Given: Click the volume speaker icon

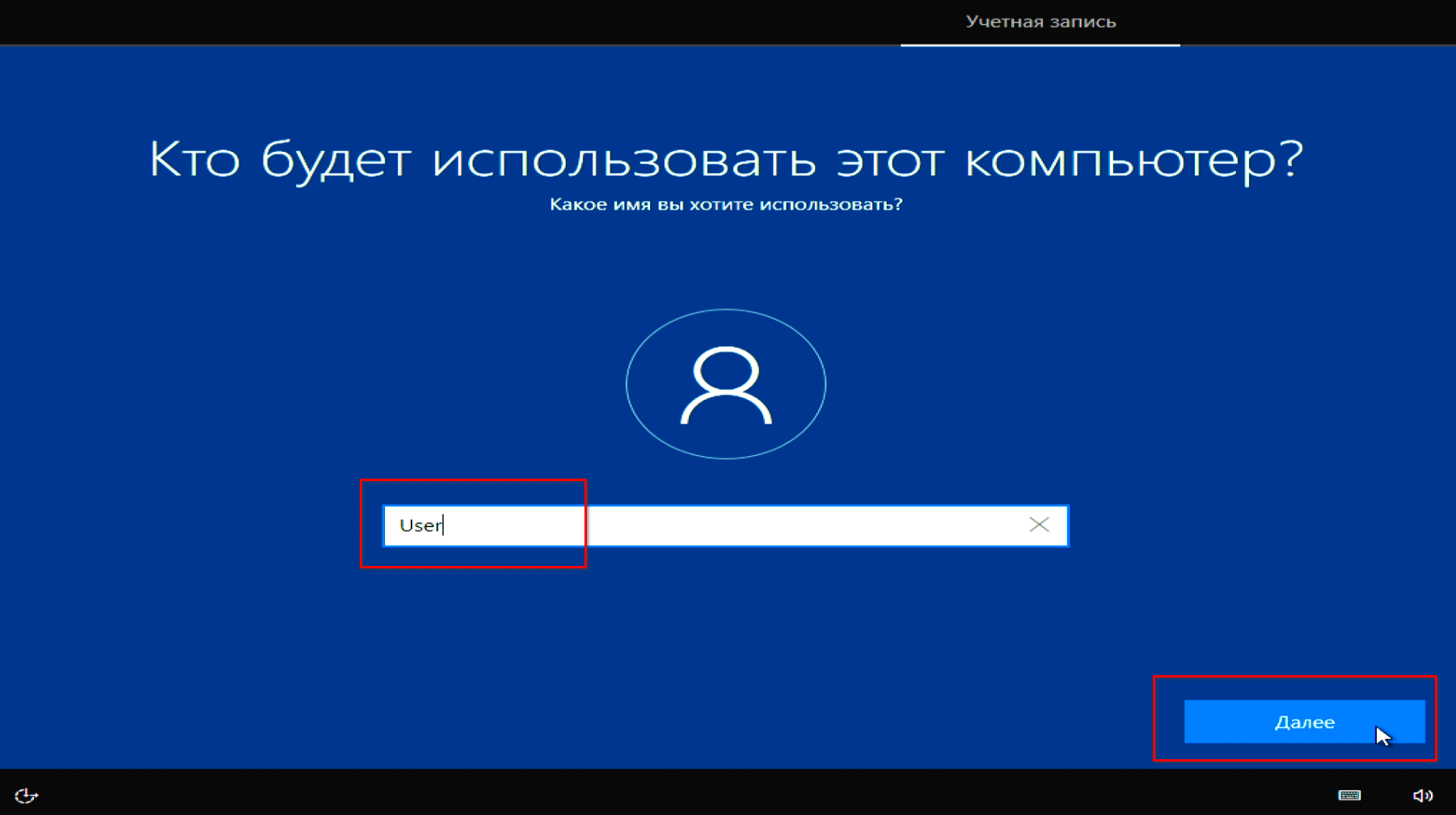Looking at the screenshot, I should coord(1422,796).
